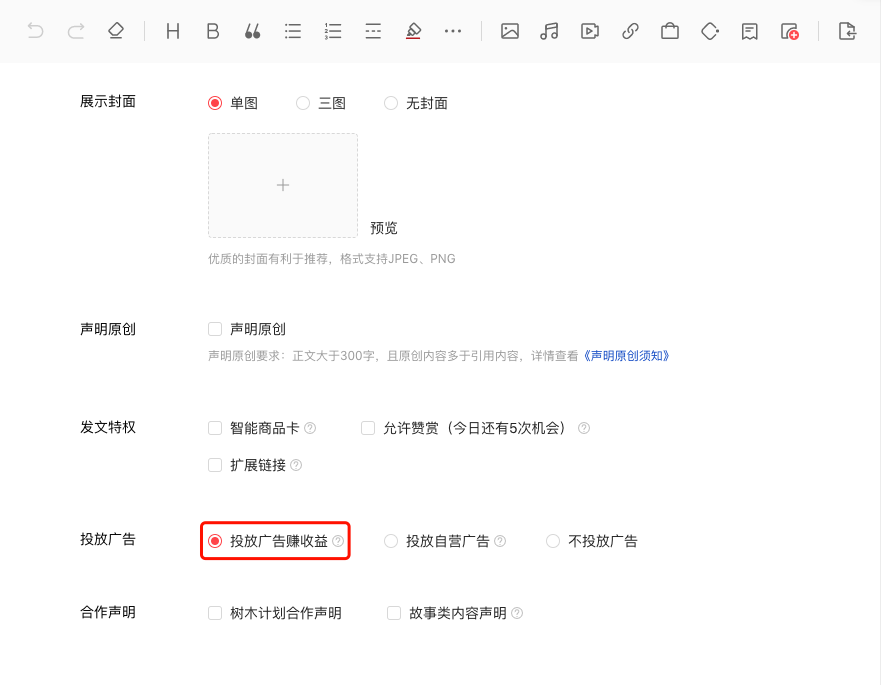The height and width of the screenshot is (685, 881).
Task: Enable 声明原创 checkbox
Action: tap(214, 329)
